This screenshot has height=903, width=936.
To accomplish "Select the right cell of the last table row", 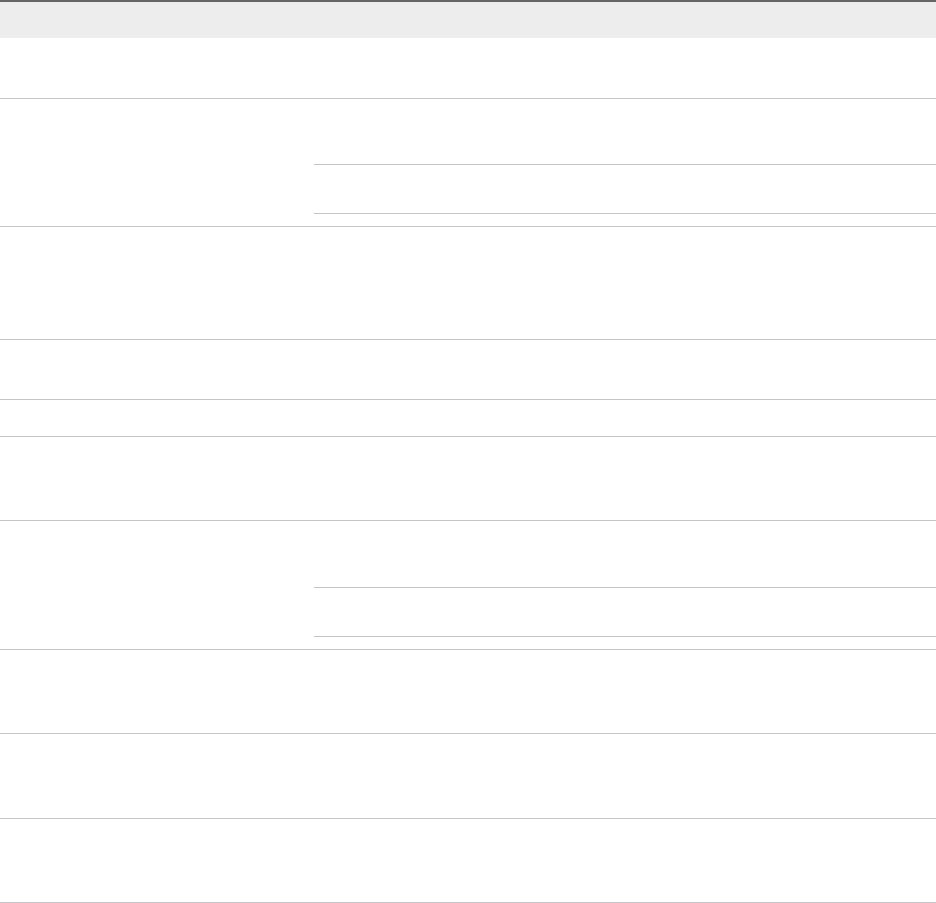I will click(x=624, y=862).
